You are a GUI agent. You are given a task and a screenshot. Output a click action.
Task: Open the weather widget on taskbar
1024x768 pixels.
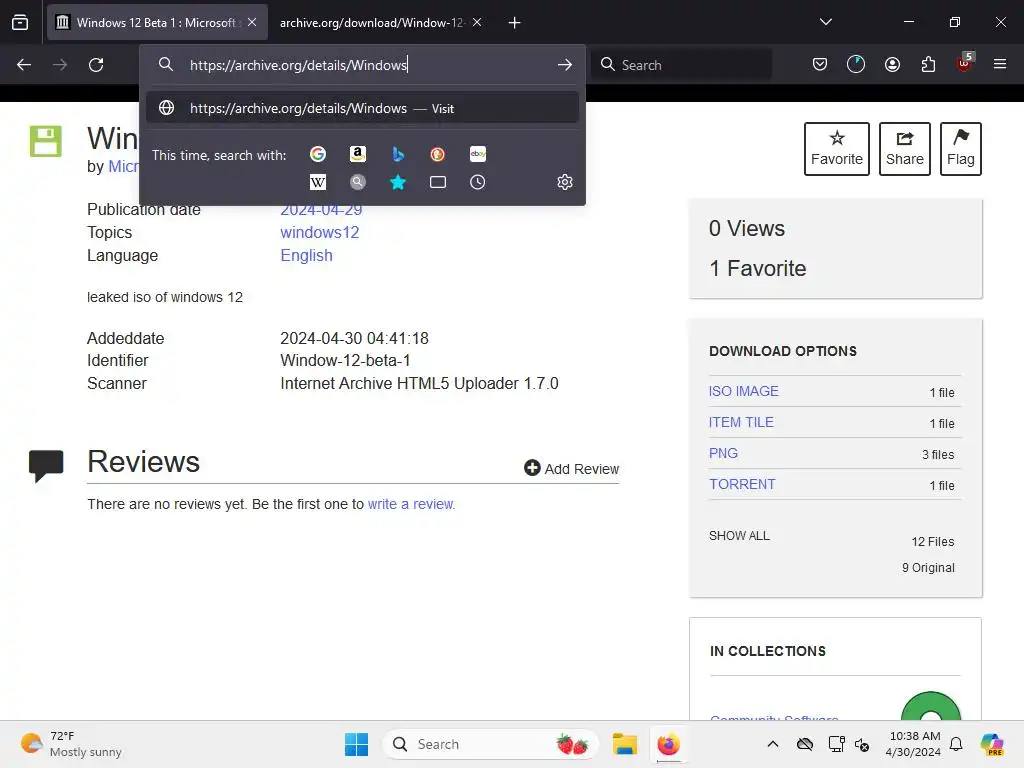(71, 744)
